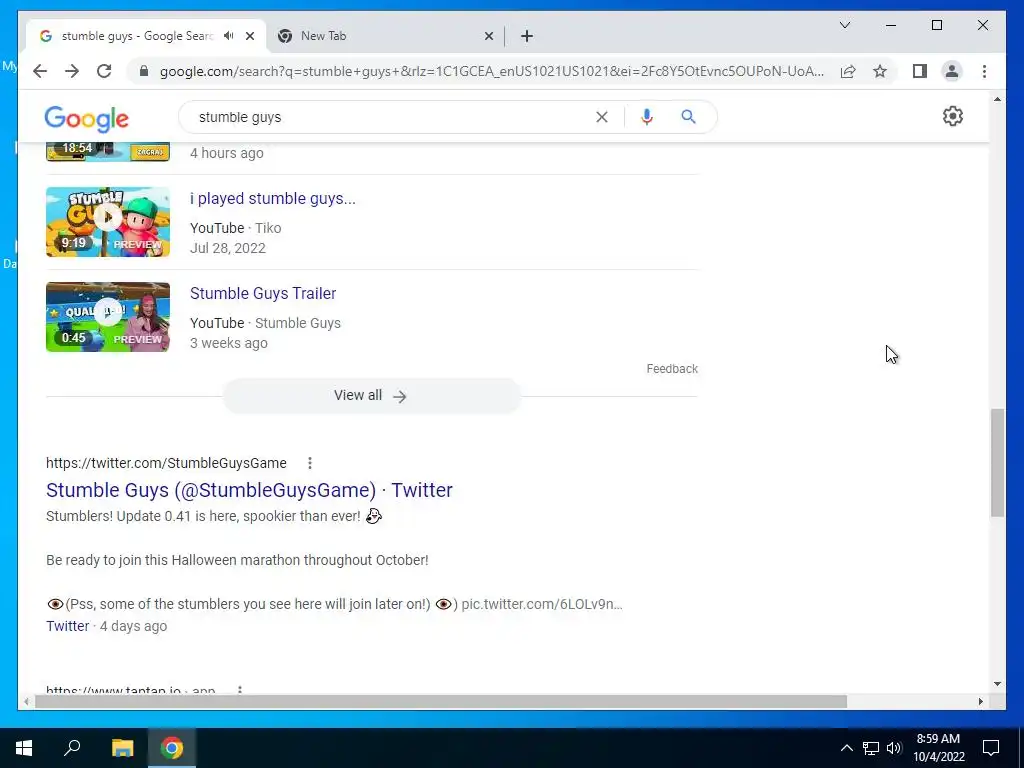Open the Chrome profile avatar
This screenshot has width=1024, height=768.
click(952, 71)
